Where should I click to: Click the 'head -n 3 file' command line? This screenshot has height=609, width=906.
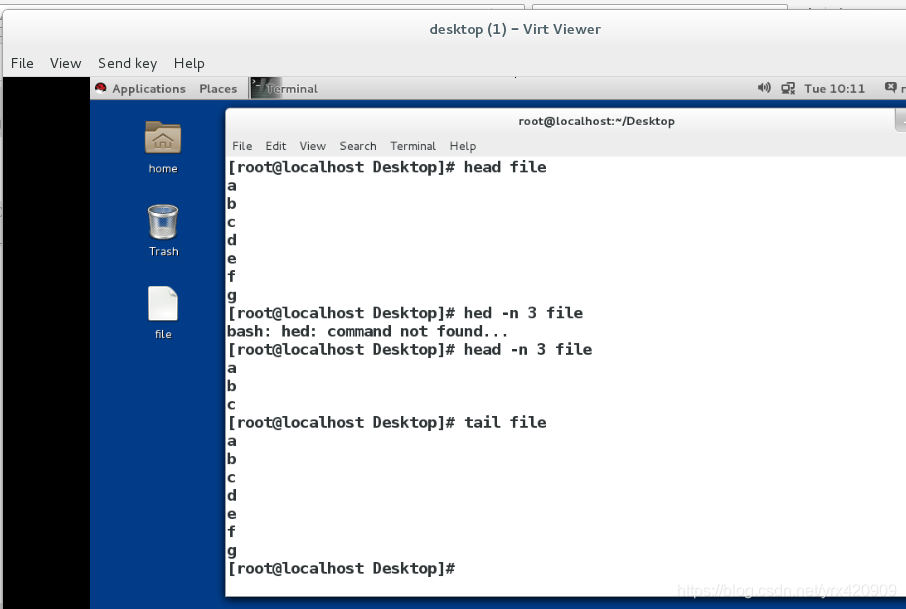[x=410, y=350]
